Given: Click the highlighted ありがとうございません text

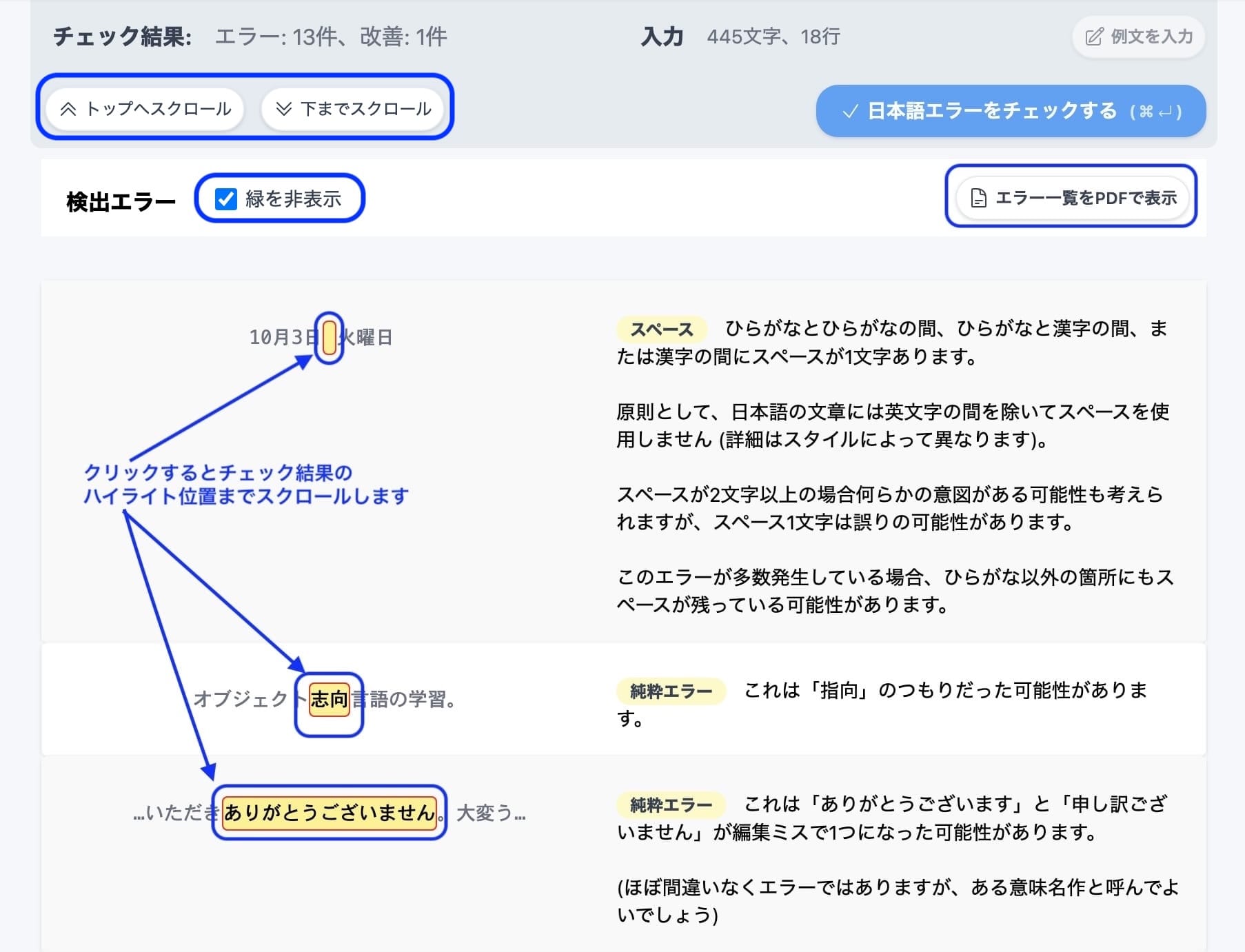Looking at the screenshot, I should (330, 813).
